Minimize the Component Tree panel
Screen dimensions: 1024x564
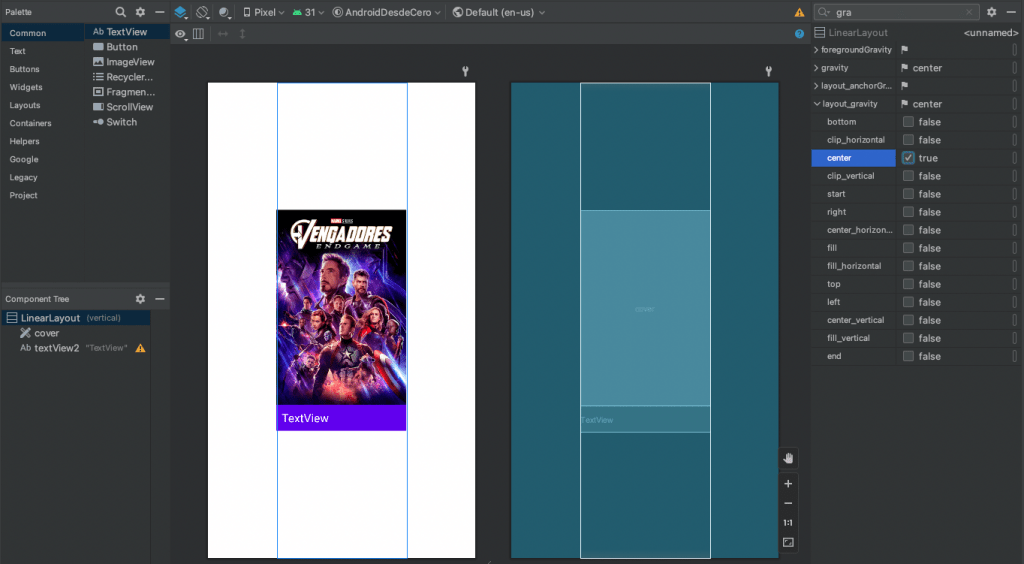click(159, 298)
